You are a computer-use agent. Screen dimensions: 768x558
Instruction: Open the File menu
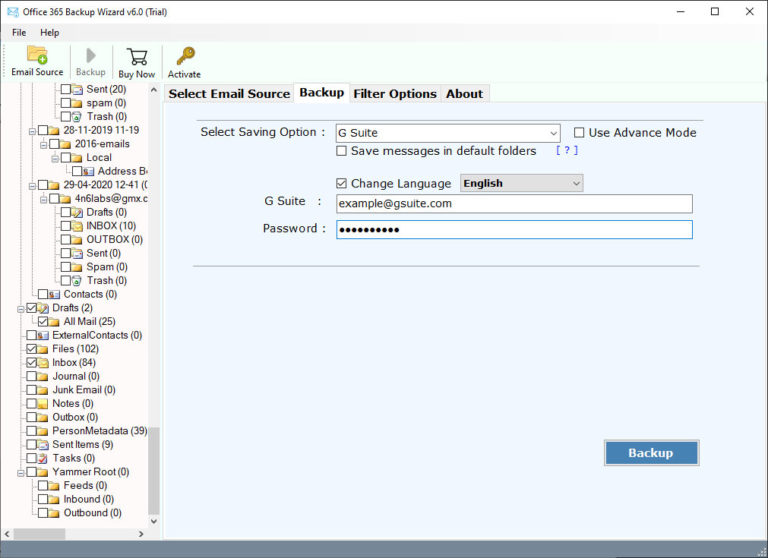pyautogui.click(x=19, y=33)
